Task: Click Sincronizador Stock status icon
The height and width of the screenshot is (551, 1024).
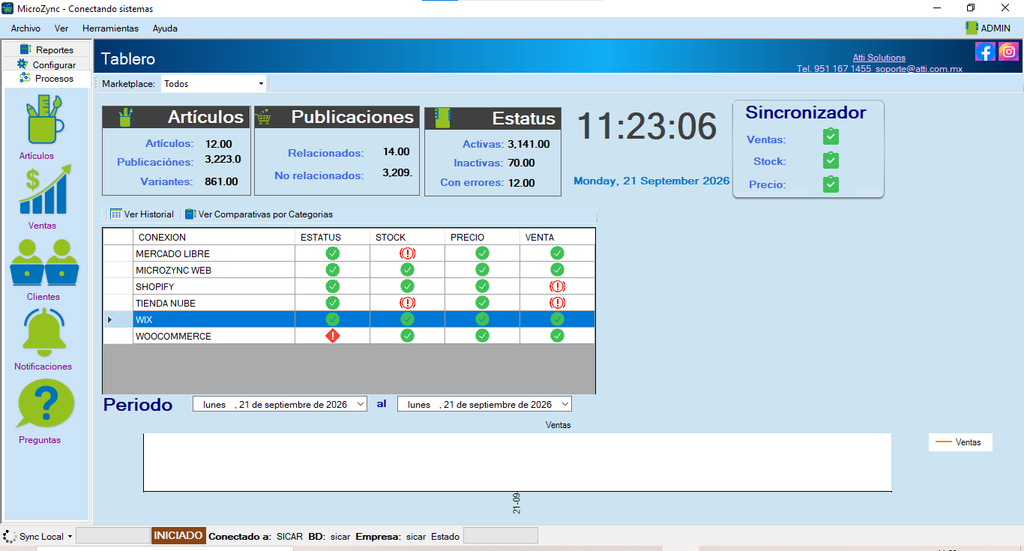Action: coord(831,161)
